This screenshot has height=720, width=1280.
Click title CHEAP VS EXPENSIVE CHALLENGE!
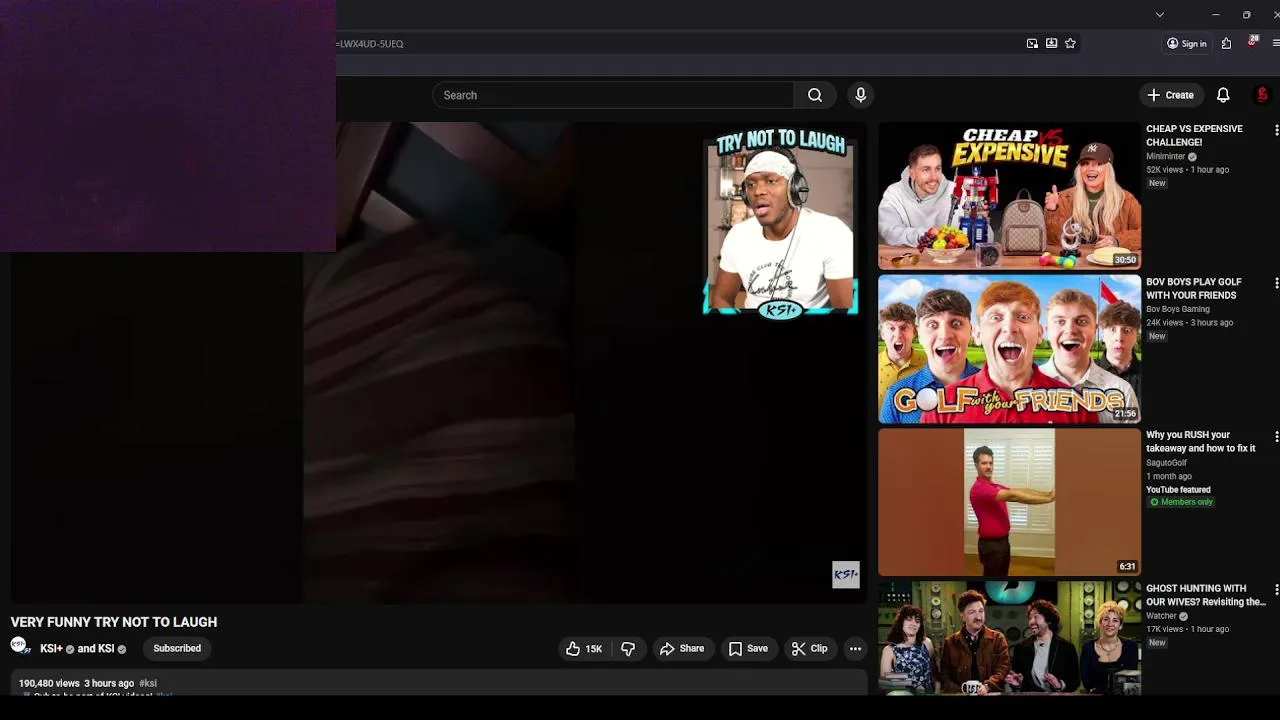(x=1194, y=136)
